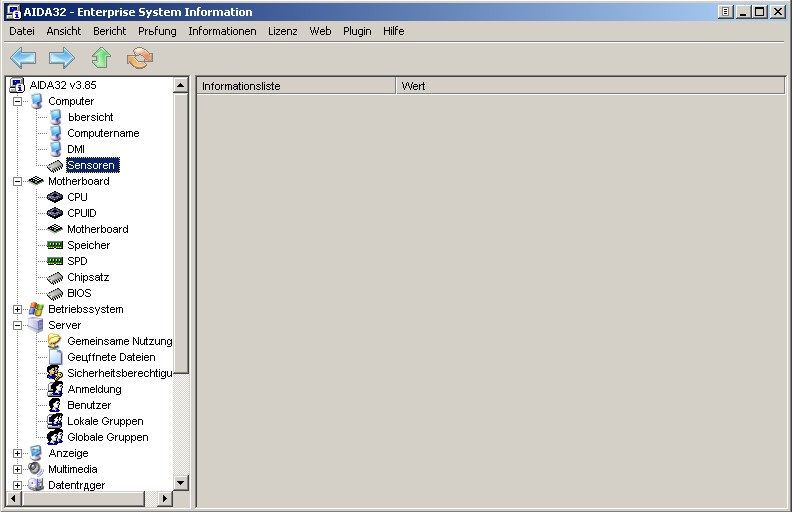This screenshot has height=512, width=792.
Task: Click the Geöffnete Dateien document icon
Action: click(56, 357)
